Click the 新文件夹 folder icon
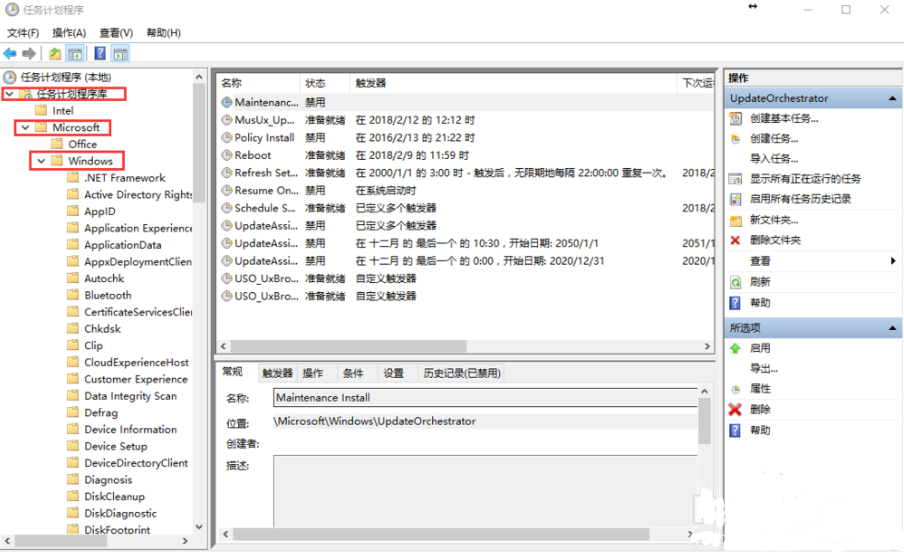The image size is (904, 552). point(736,220)
